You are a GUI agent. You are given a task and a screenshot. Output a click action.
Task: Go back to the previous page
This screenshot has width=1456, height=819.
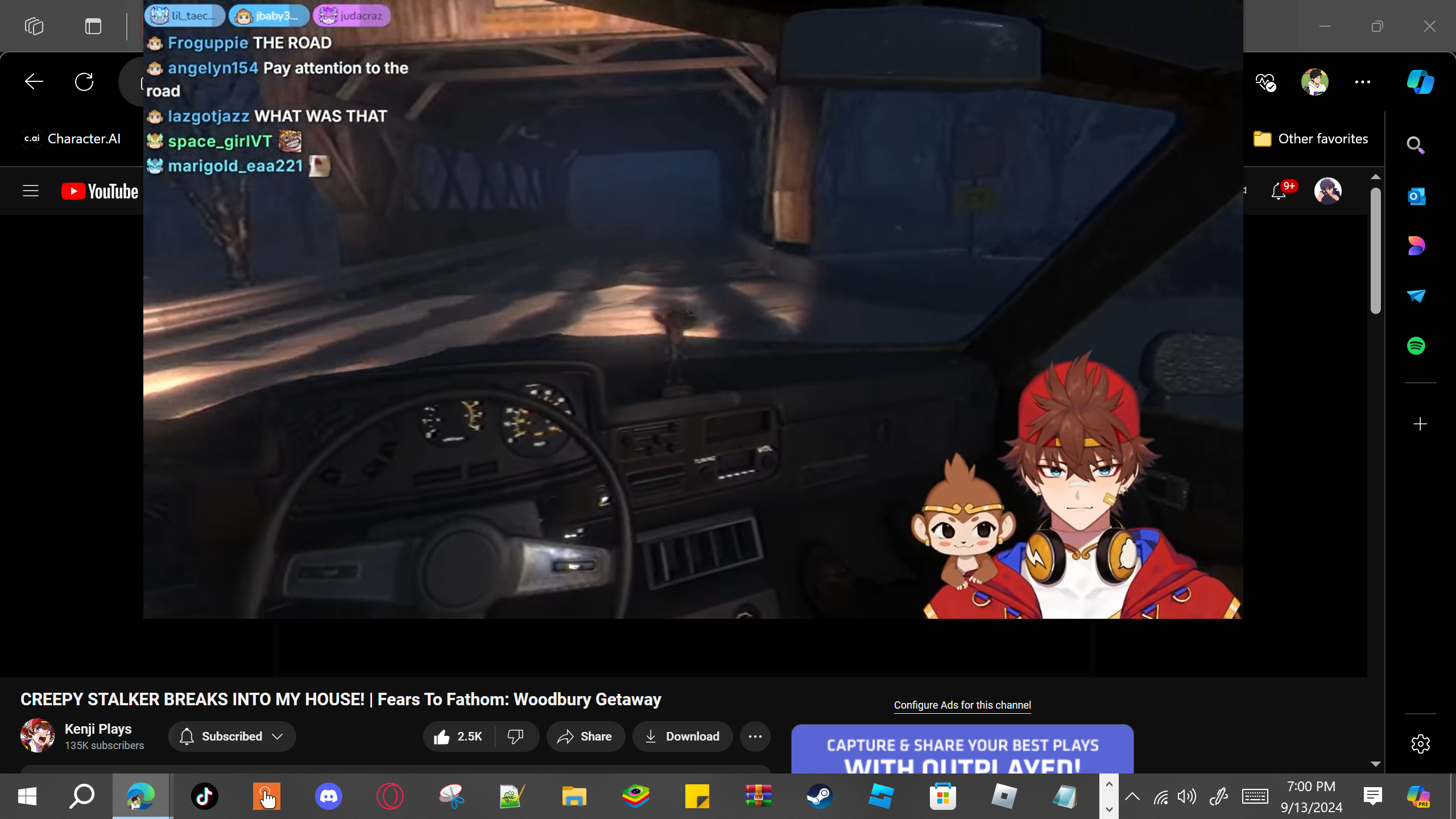click(34, 82)
